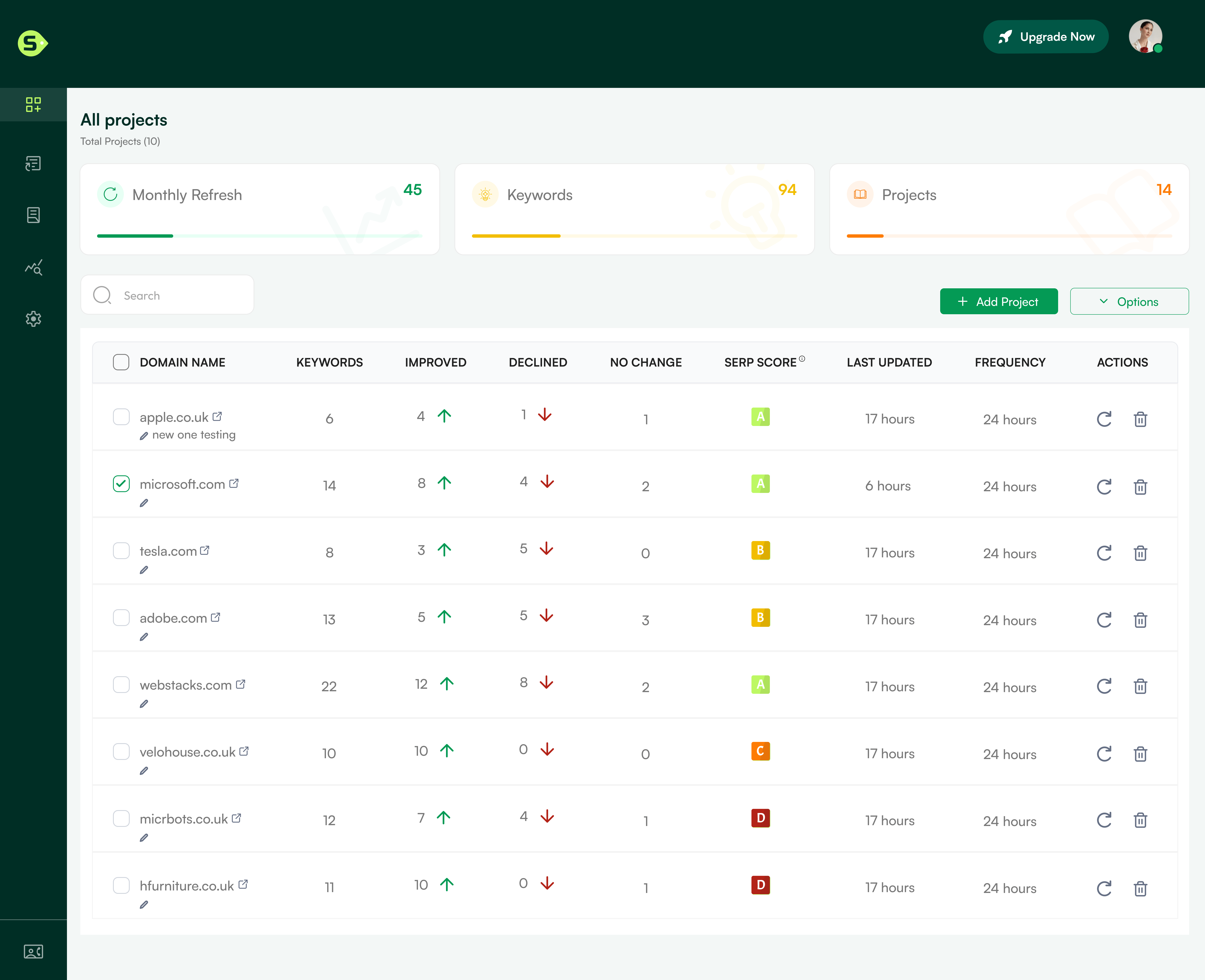This screenshot has width=1205, height=980.
Task: Delete the adobe.com project
Action: [x=1141, y=620]
